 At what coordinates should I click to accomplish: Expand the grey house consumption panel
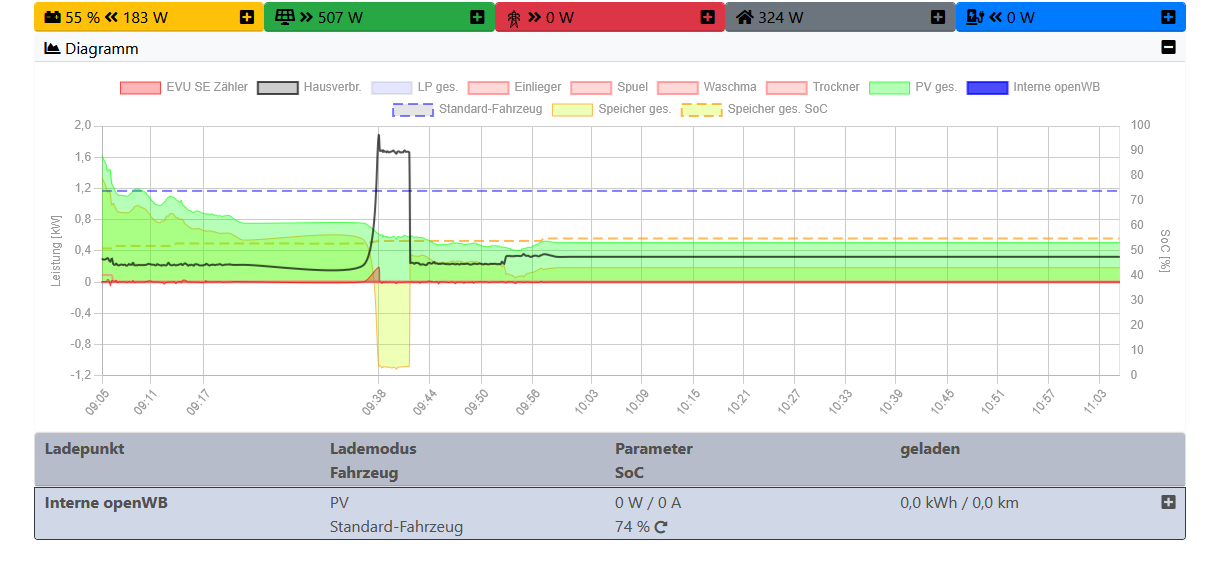click(x=937, y=17)
